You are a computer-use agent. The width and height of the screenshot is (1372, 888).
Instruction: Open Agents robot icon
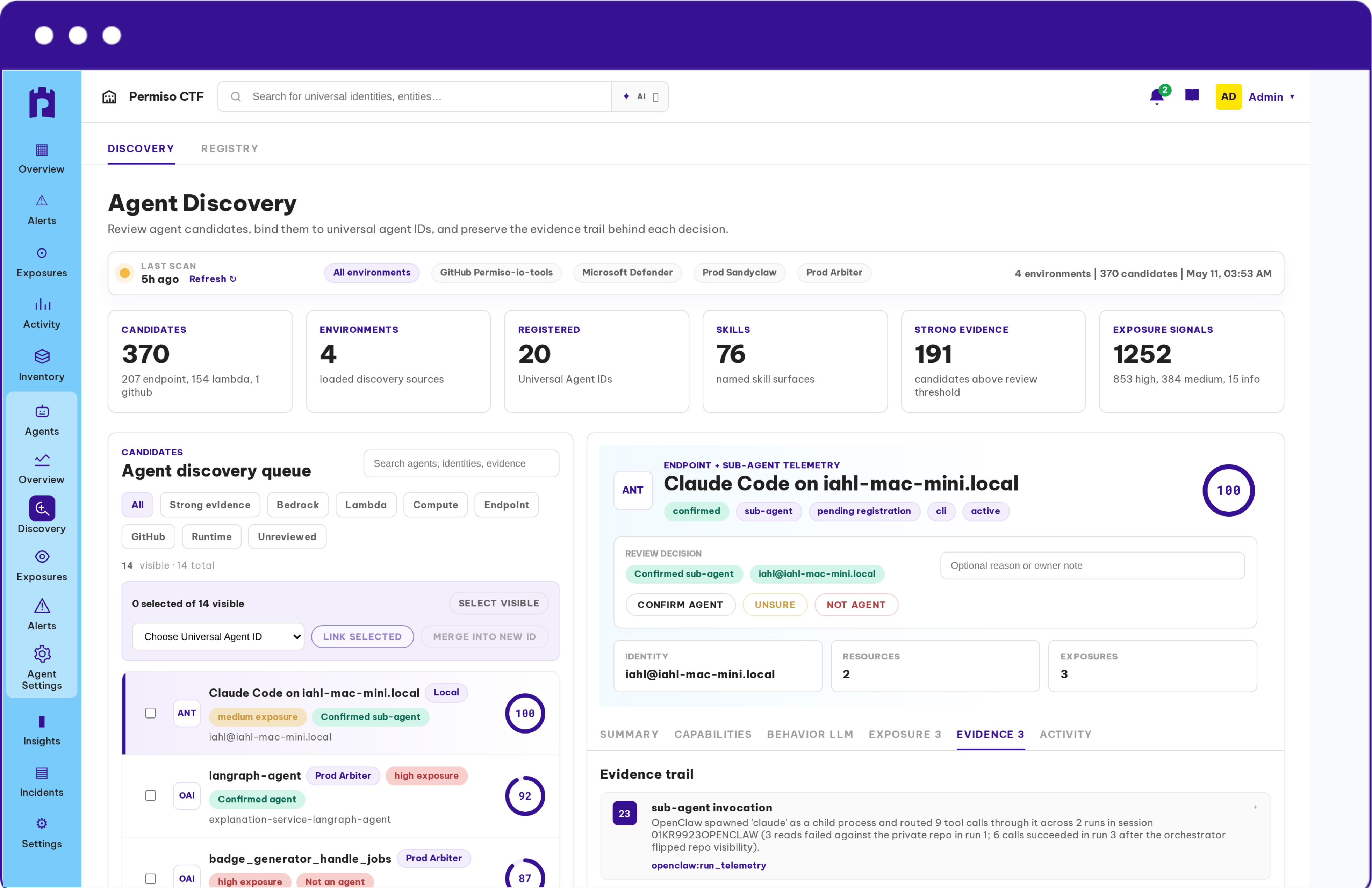click(x=42, y=411)
